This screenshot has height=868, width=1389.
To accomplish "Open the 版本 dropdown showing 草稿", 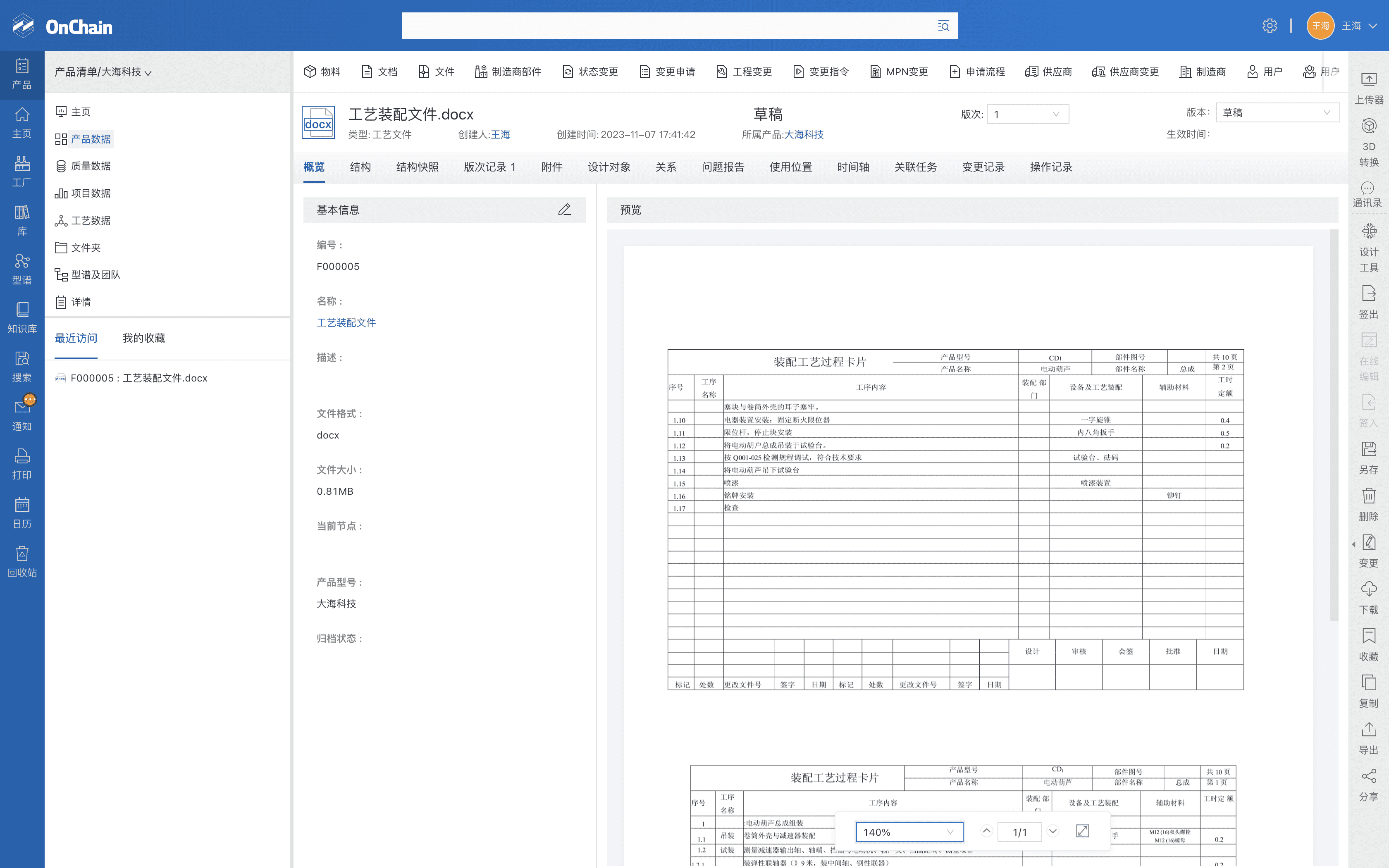I will pyautogui.click(x=1278, y=112).
